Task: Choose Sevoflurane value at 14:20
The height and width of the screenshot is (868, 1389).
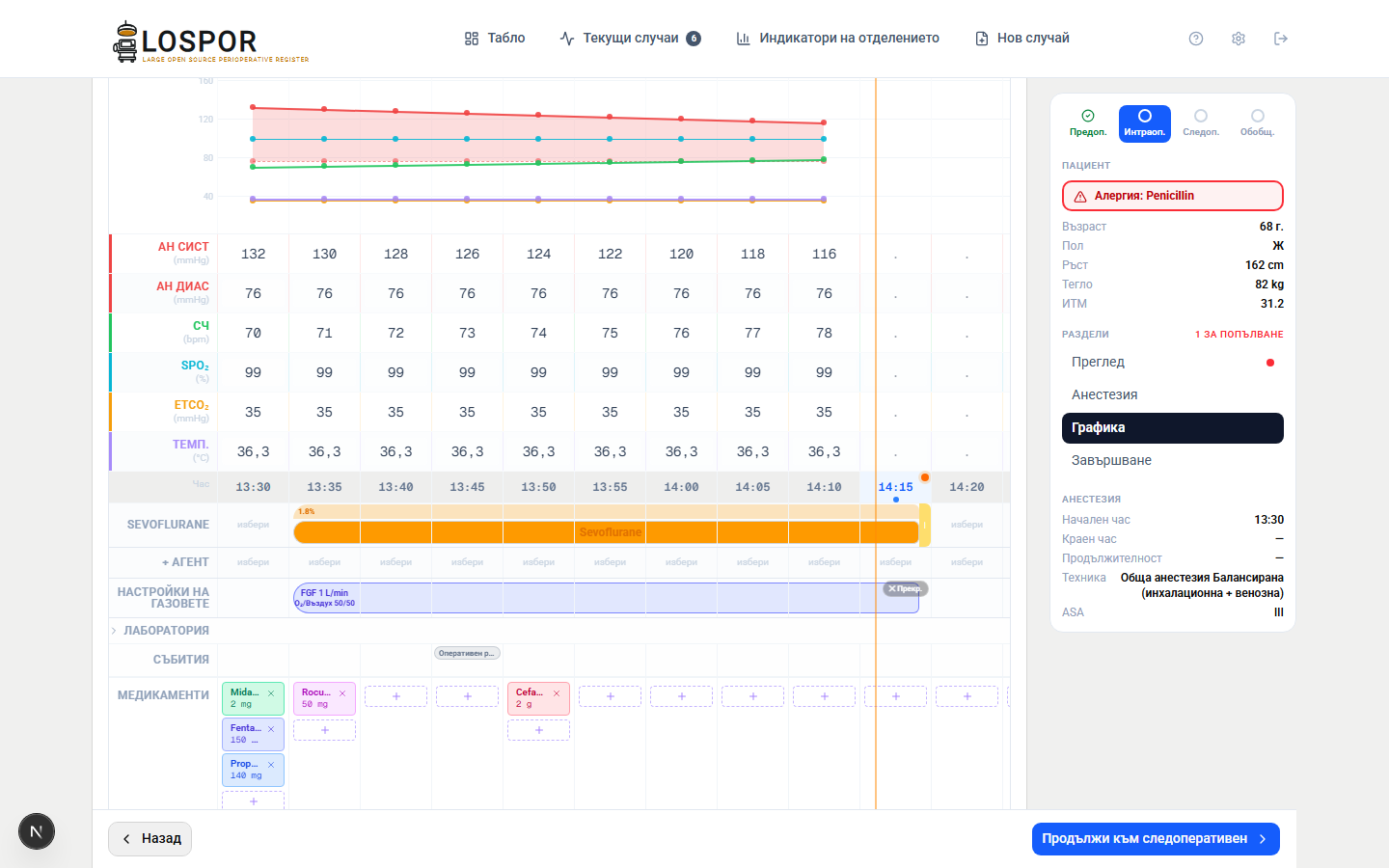Action: pyautogui.click(x=967, y=525)
